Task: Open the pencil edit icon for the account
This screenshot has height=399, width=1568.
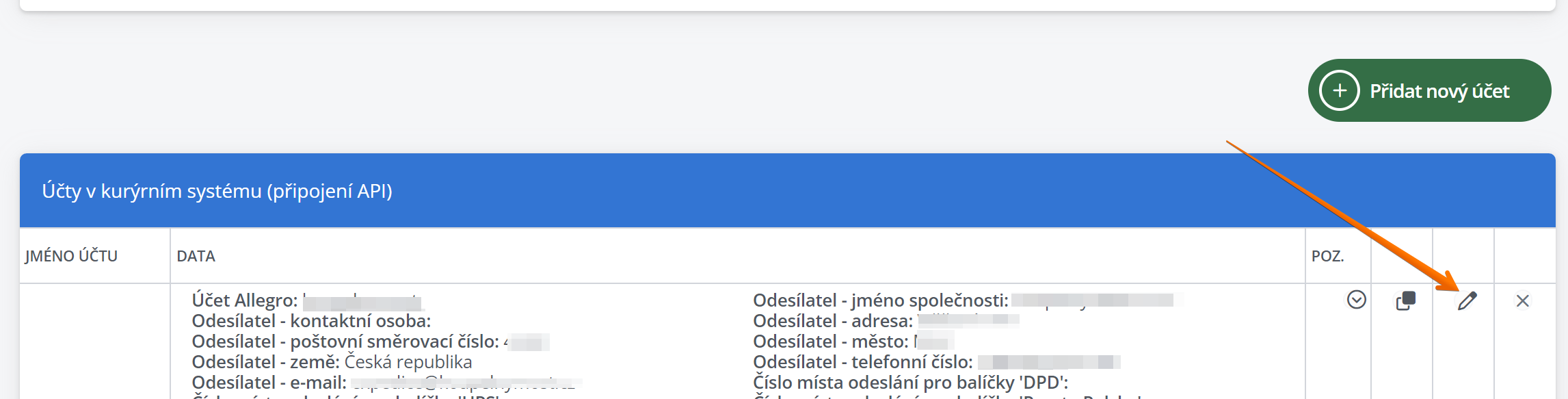Action: [x=1467, y=301]
